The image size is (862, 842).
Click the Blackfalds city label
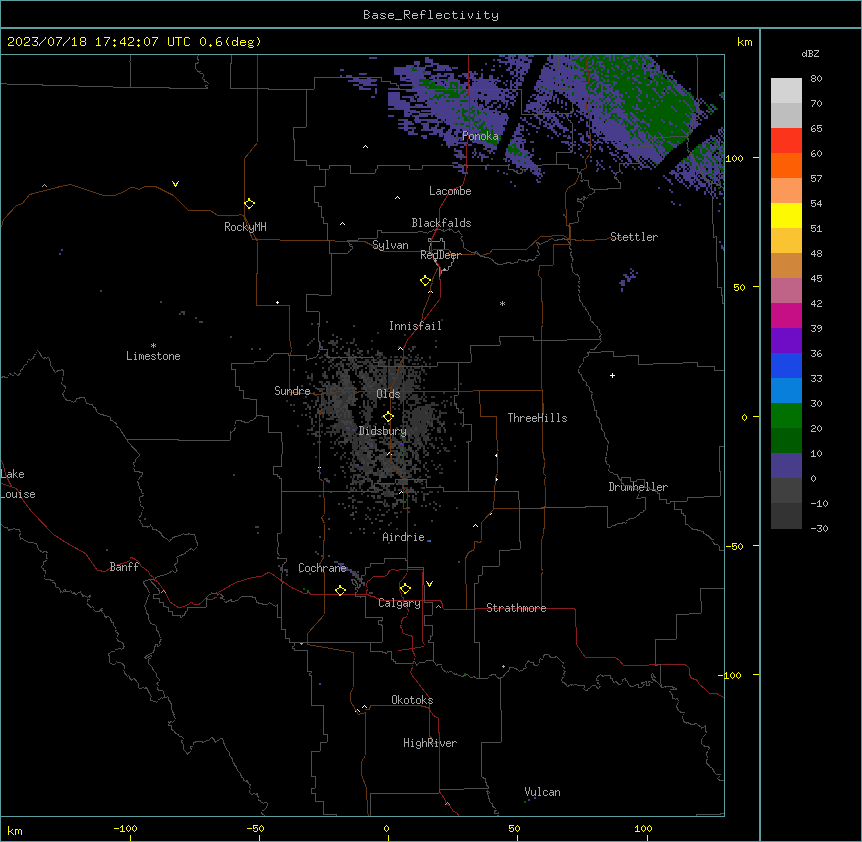[441, 223]
